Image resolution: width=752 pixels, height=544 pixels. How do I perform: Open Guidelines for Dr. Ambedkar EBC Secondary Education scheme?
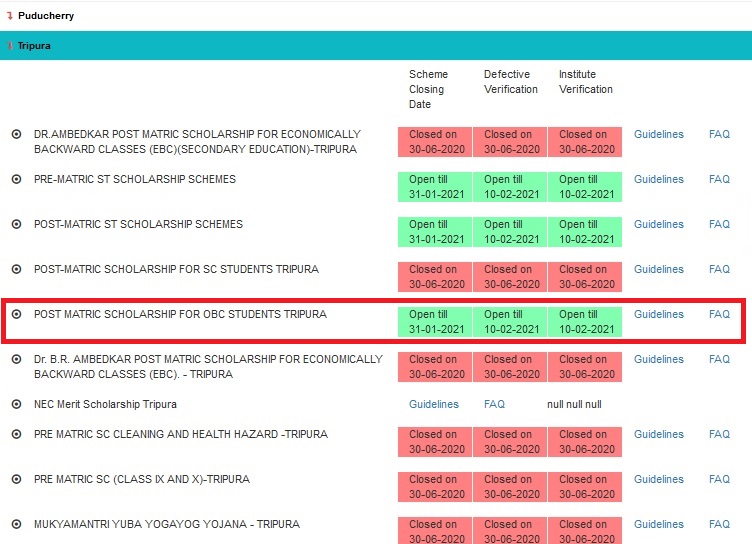coord(658,134)
